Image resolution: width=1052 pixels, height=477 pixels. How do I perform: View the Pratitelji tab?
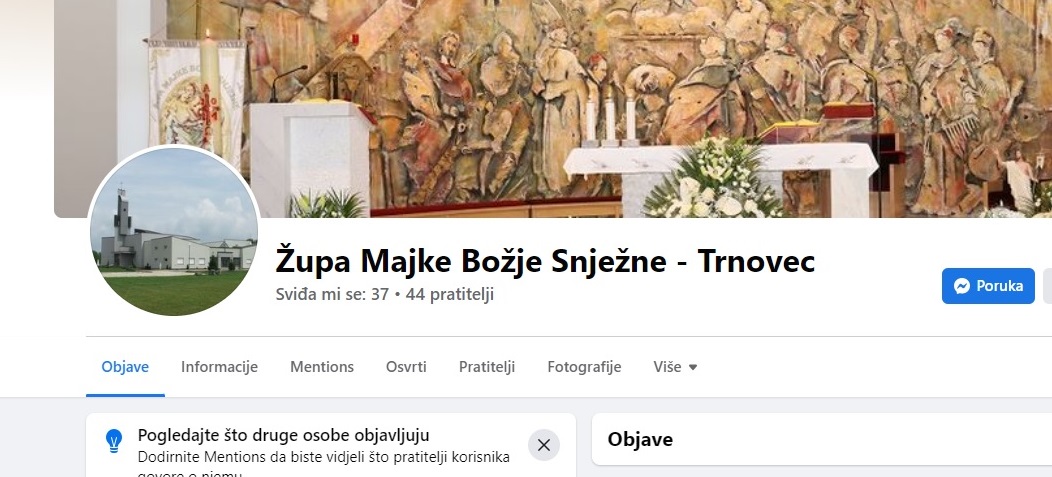pyautogui.click(x=486, y=367)
